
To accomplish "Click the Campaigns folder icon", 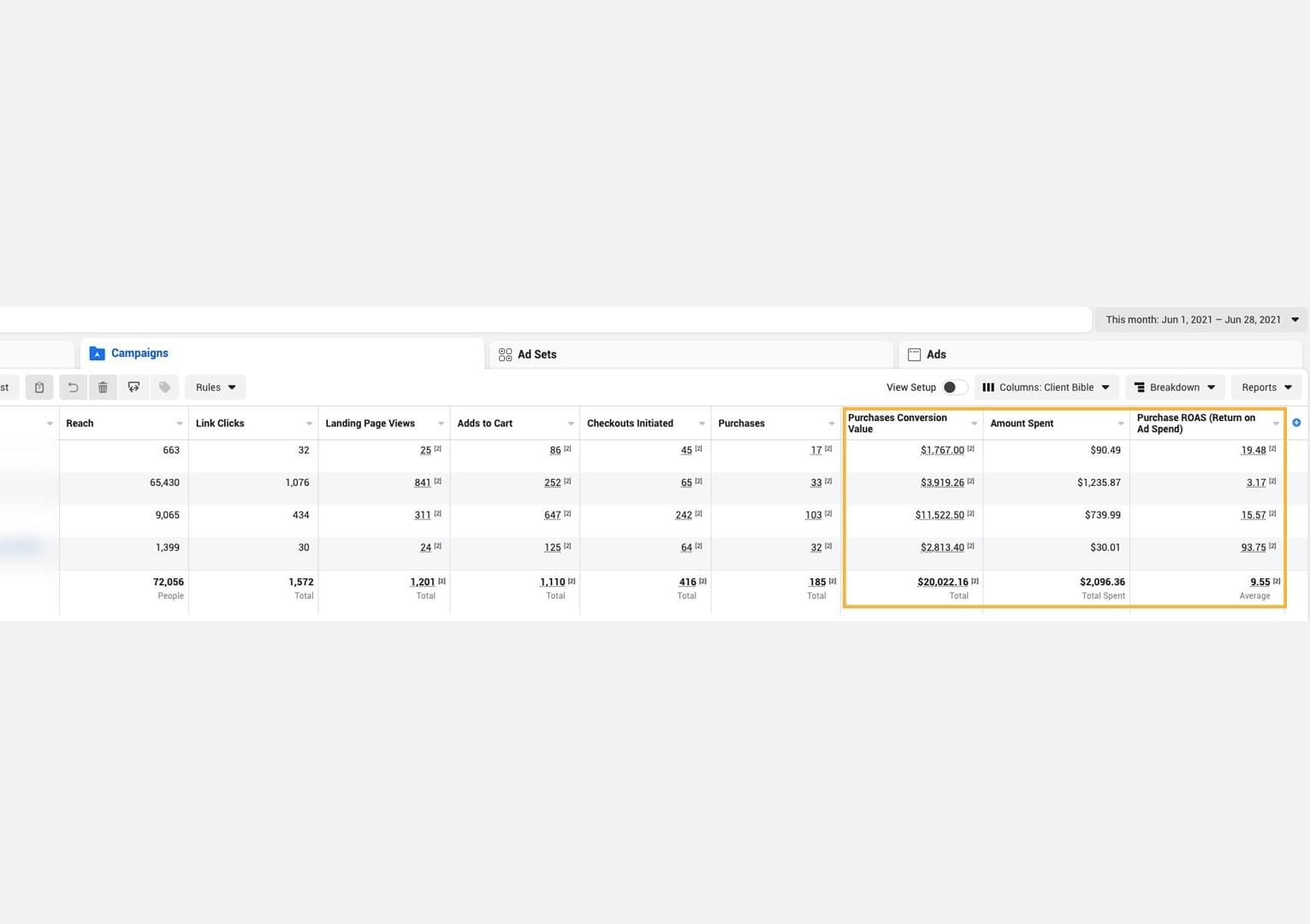I will point(97,353).
